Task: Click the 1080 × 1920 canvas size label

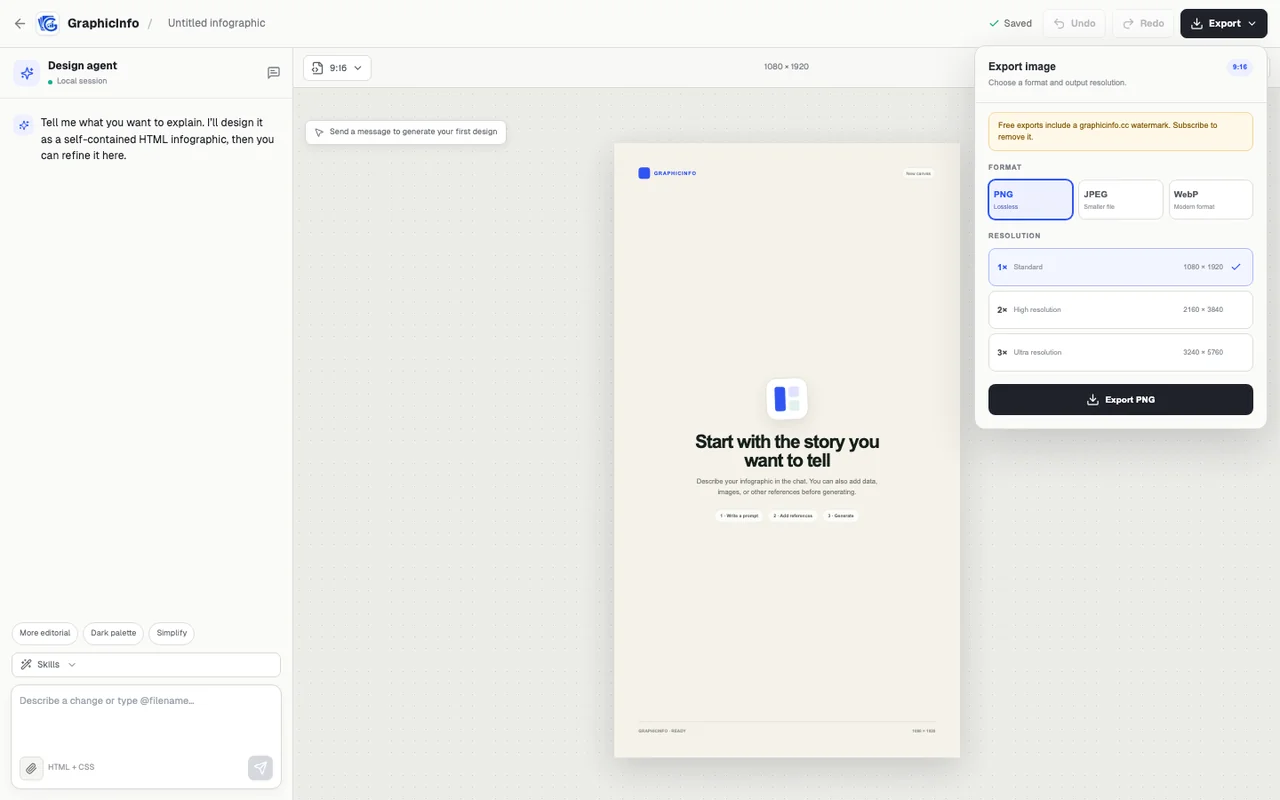Action: tap(786, 67)
